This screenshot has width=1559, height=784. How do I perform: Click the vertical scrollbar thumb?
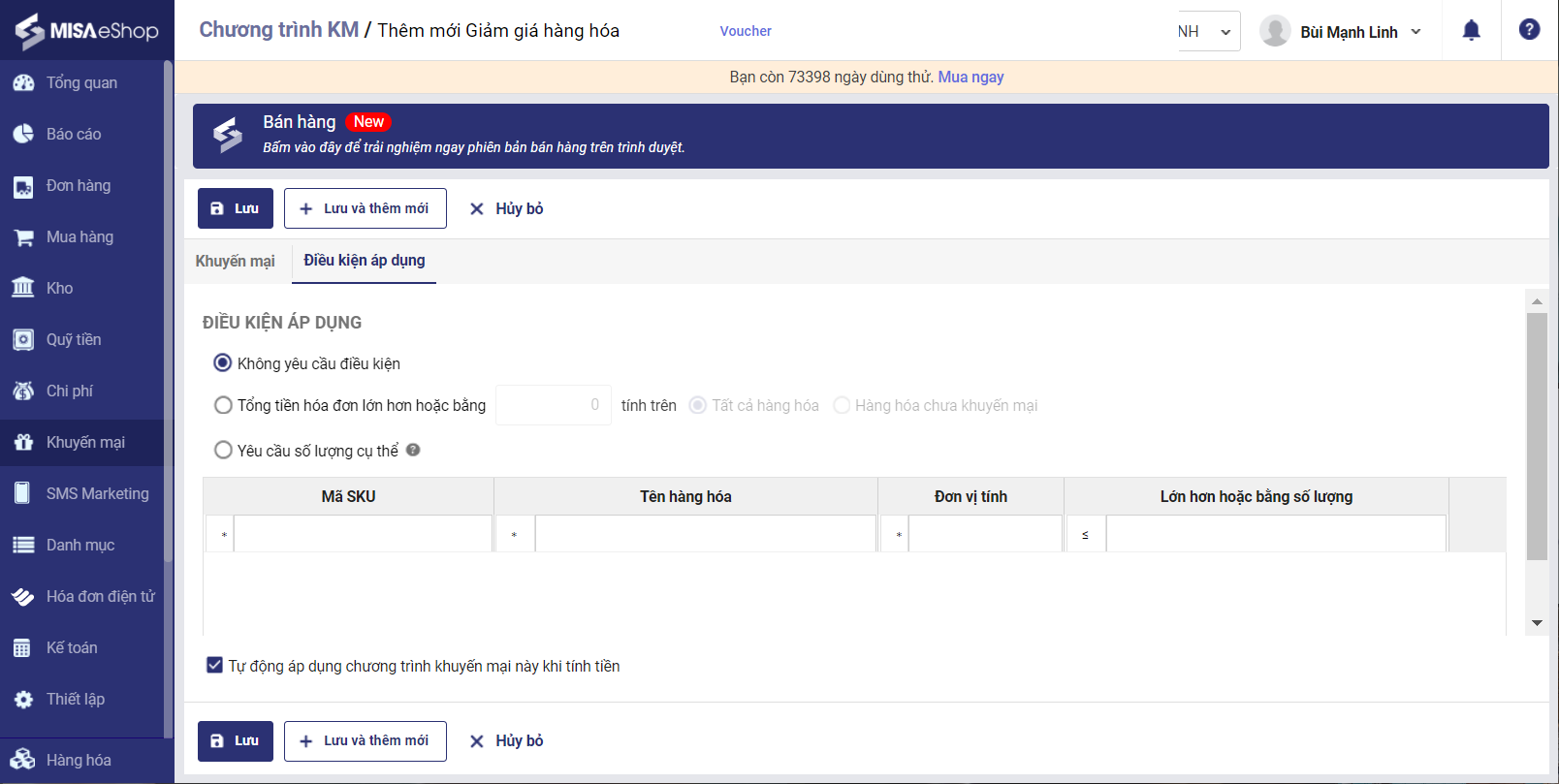click(x=1537, y=436)
